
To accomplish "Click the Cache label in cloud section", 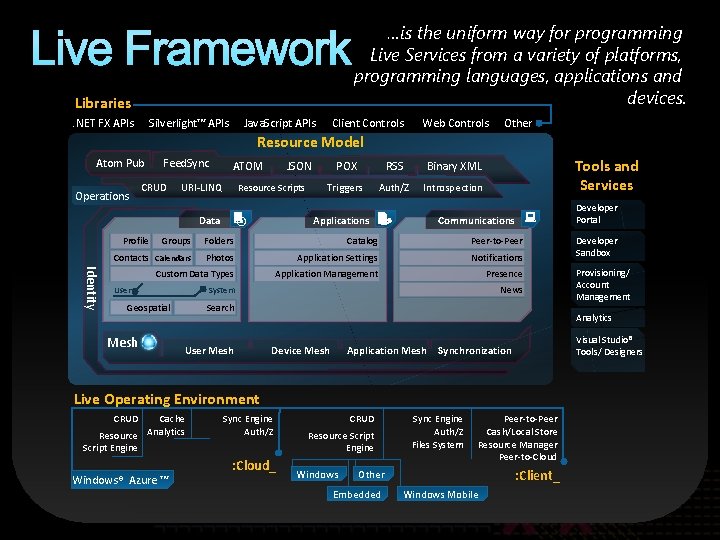I will pyautogui.click(x=172, y=419).
